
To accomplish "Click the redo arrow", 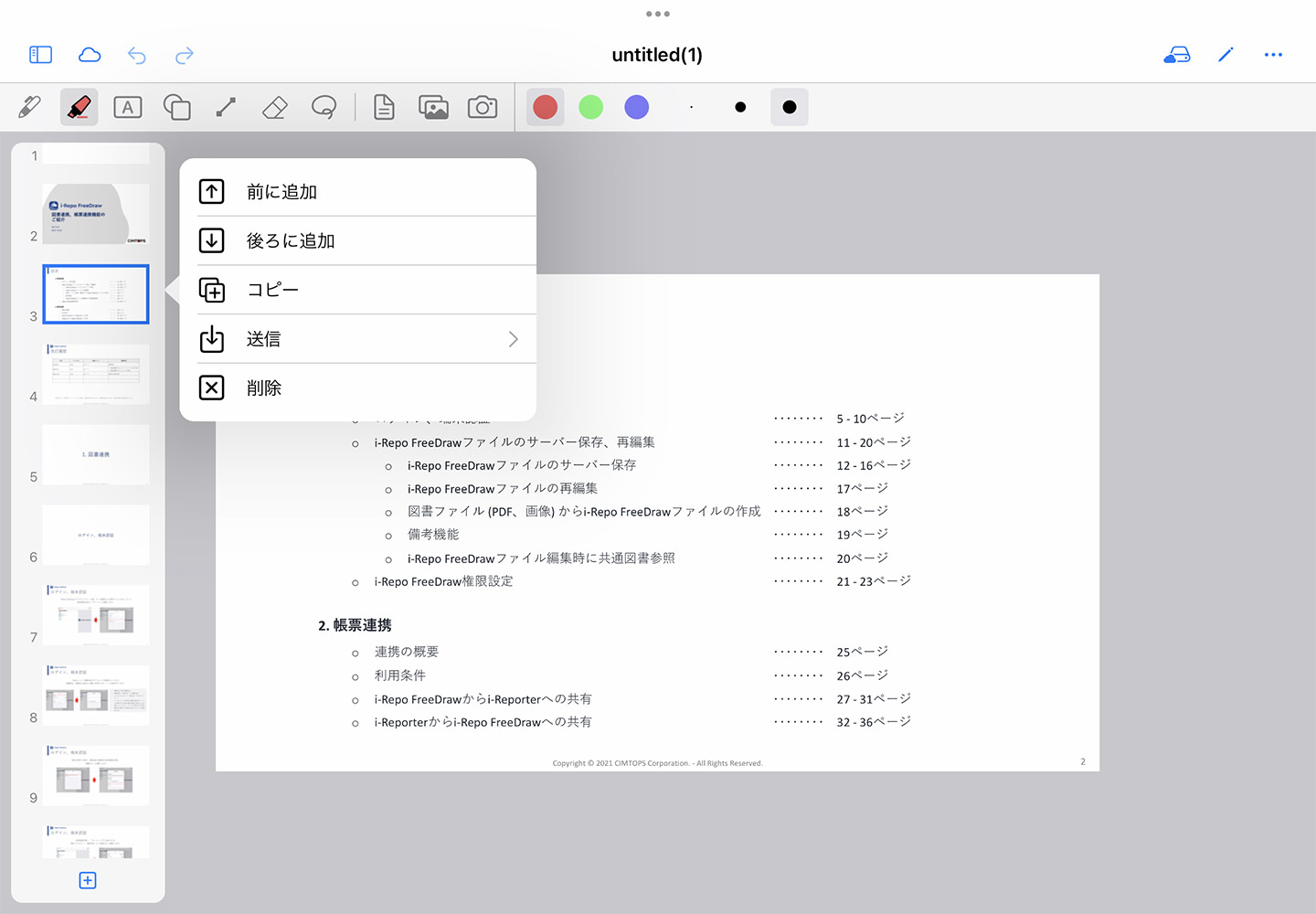I will pos(185,56).
